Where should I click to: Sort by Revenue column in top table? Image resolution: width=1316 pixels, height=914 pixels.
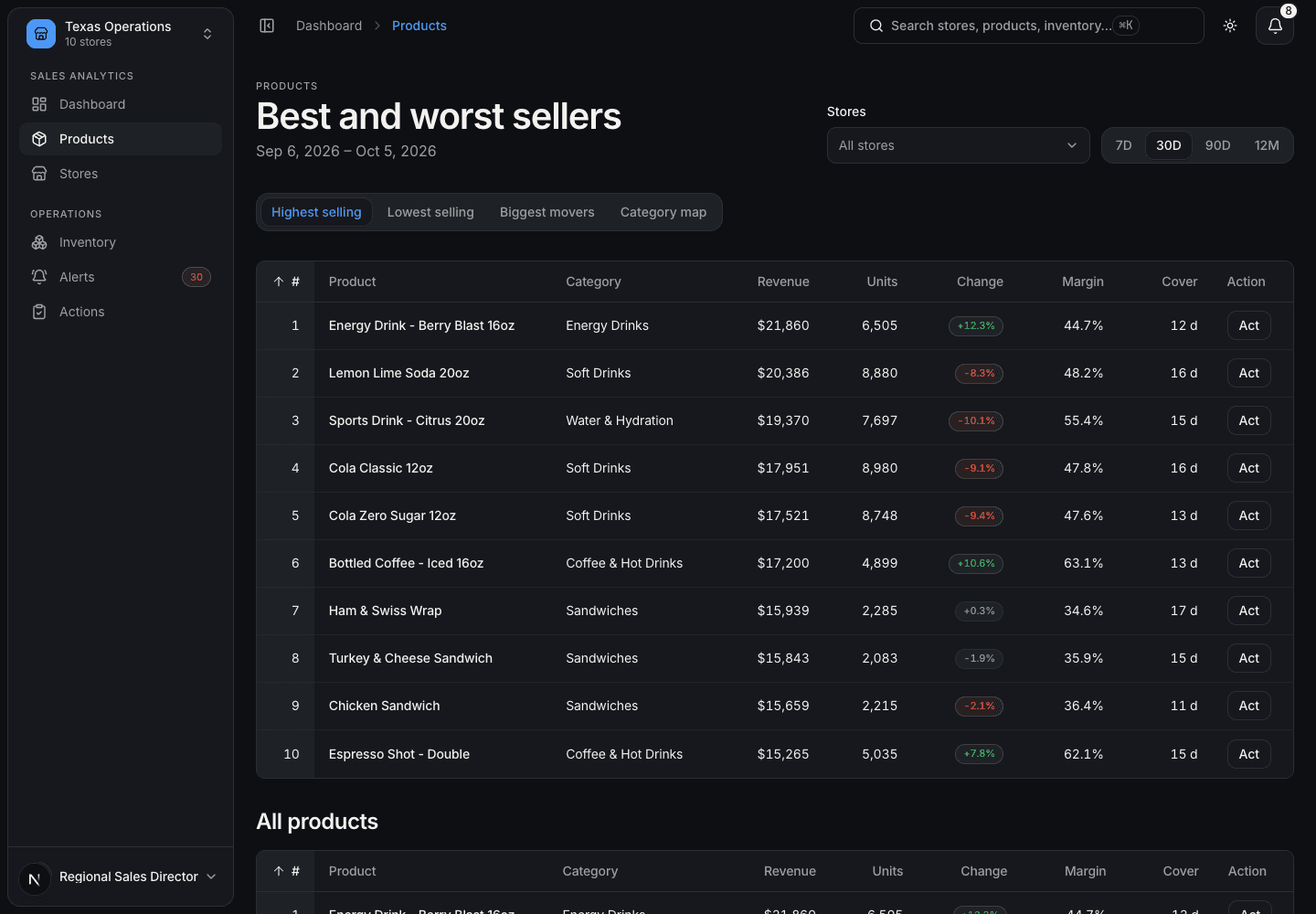[x=783, y=282]
